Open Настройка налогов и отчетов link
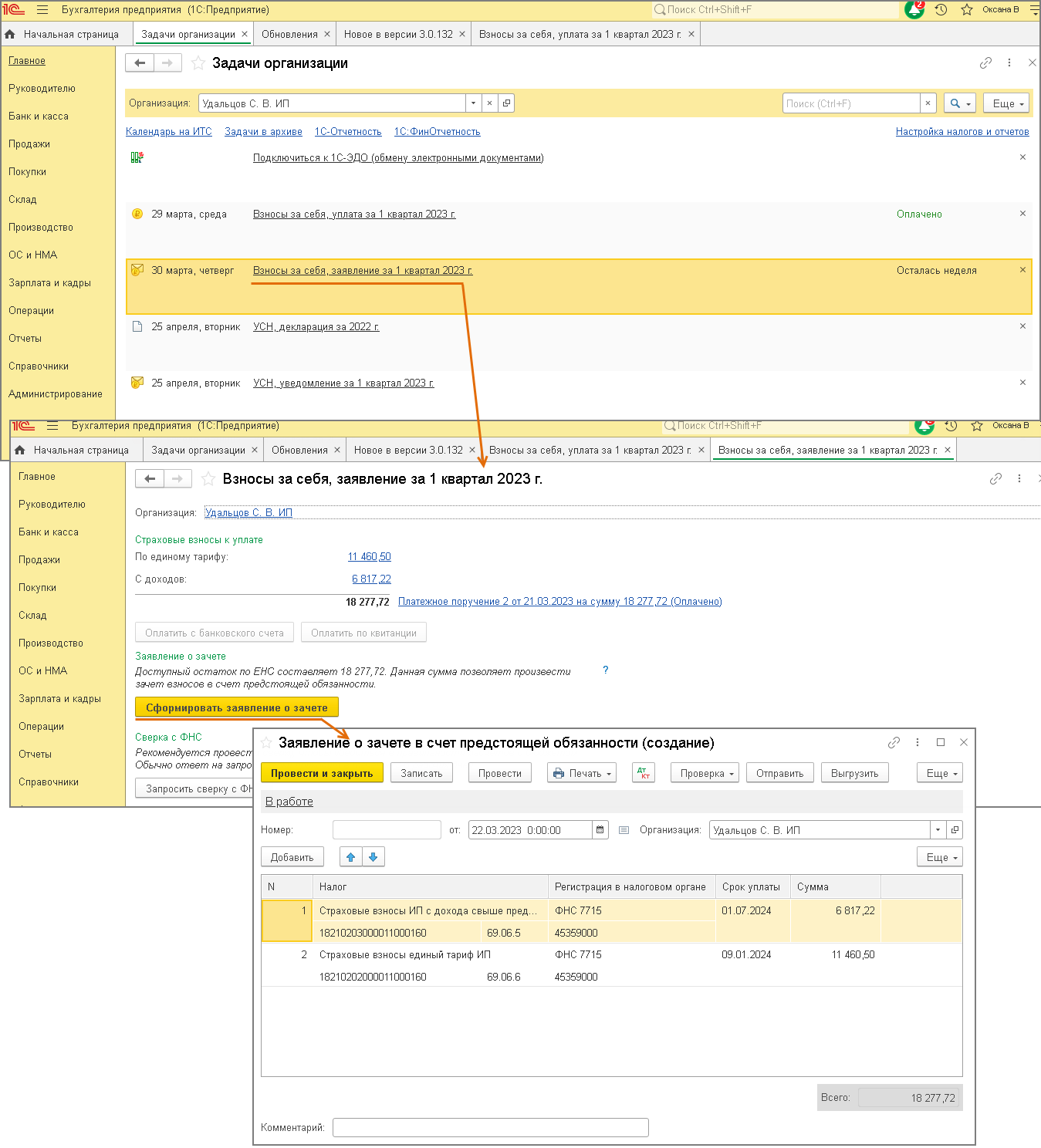Screen dimensions: 1041x1148 click(x=962, y=132)
